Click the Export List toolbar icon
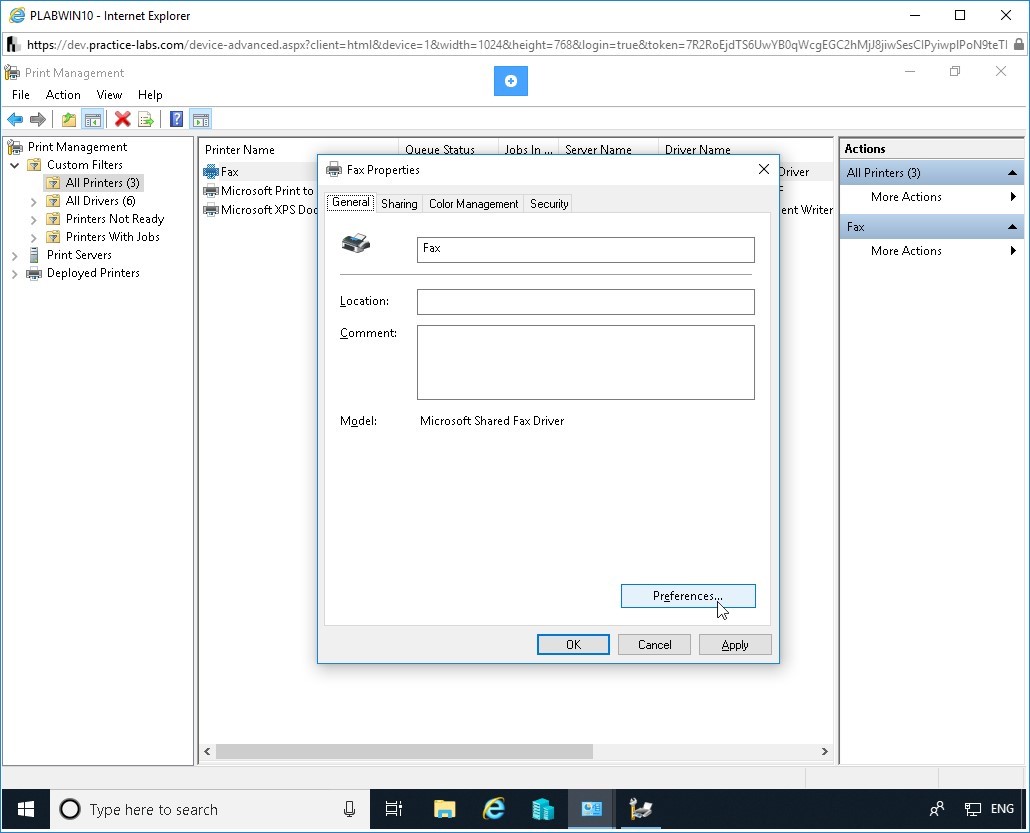Screen dimensions: 1030x833 tap(146, 120)
